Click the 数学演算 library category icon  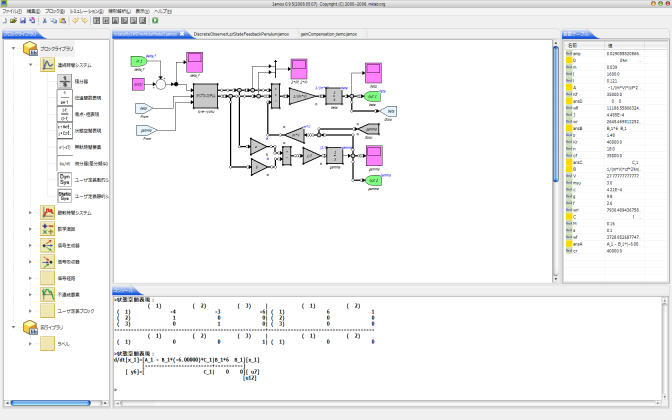tap(49, 228)
